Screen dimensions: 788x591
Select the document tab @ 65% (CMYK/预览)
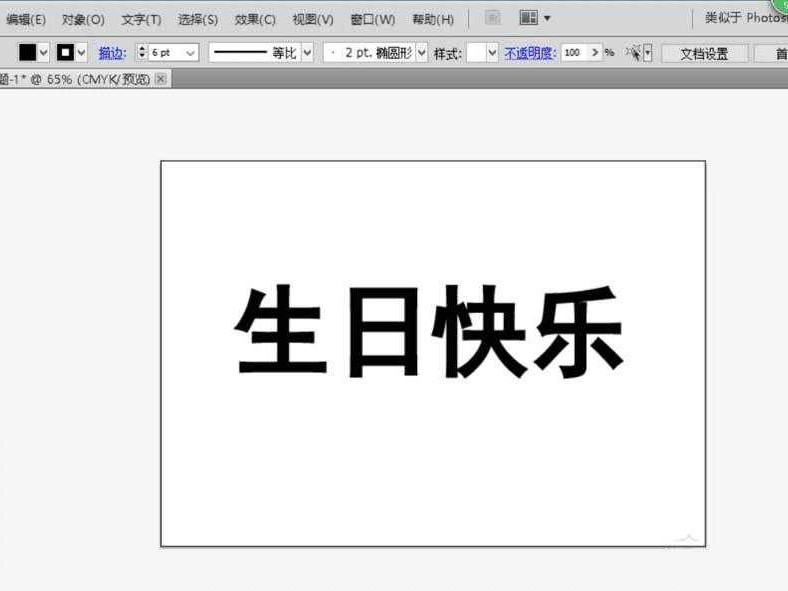tap(76, 79)
